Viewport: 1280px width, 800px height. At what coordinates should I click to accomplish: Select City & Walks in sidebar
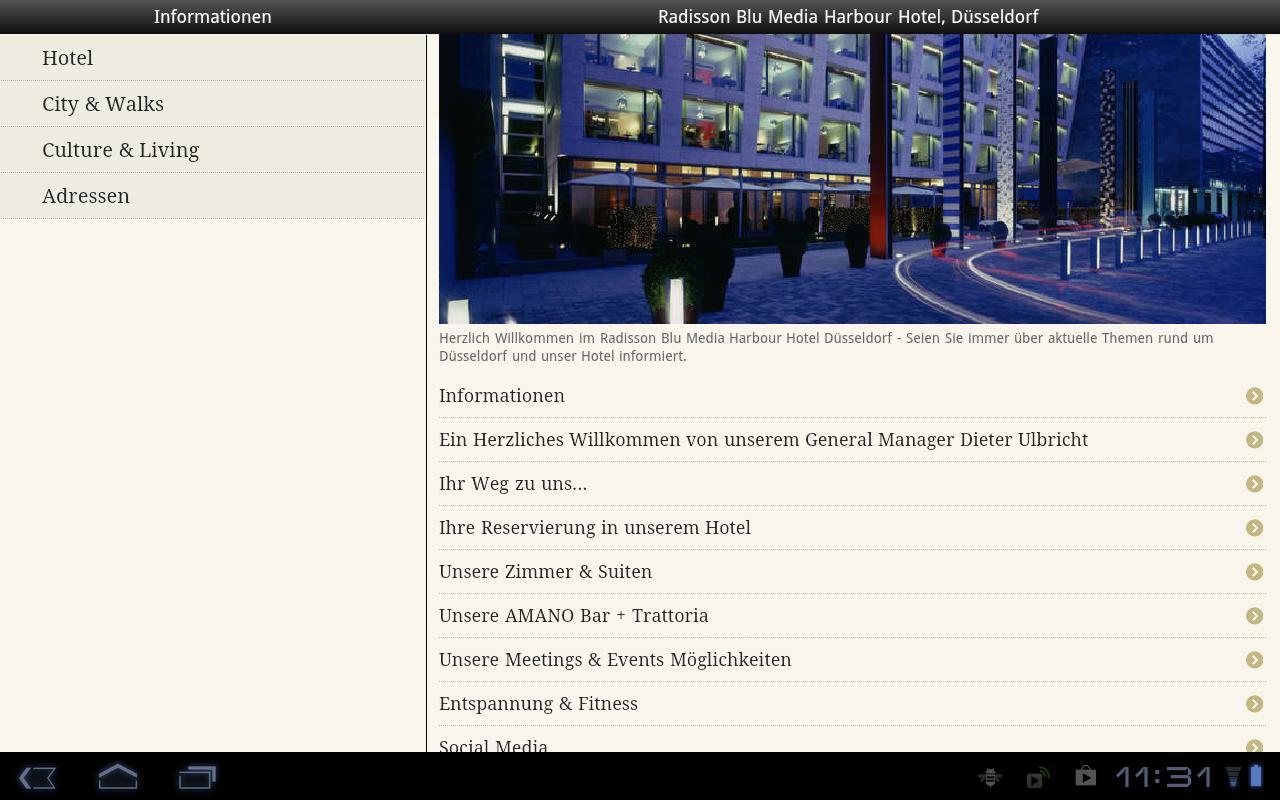212,104
